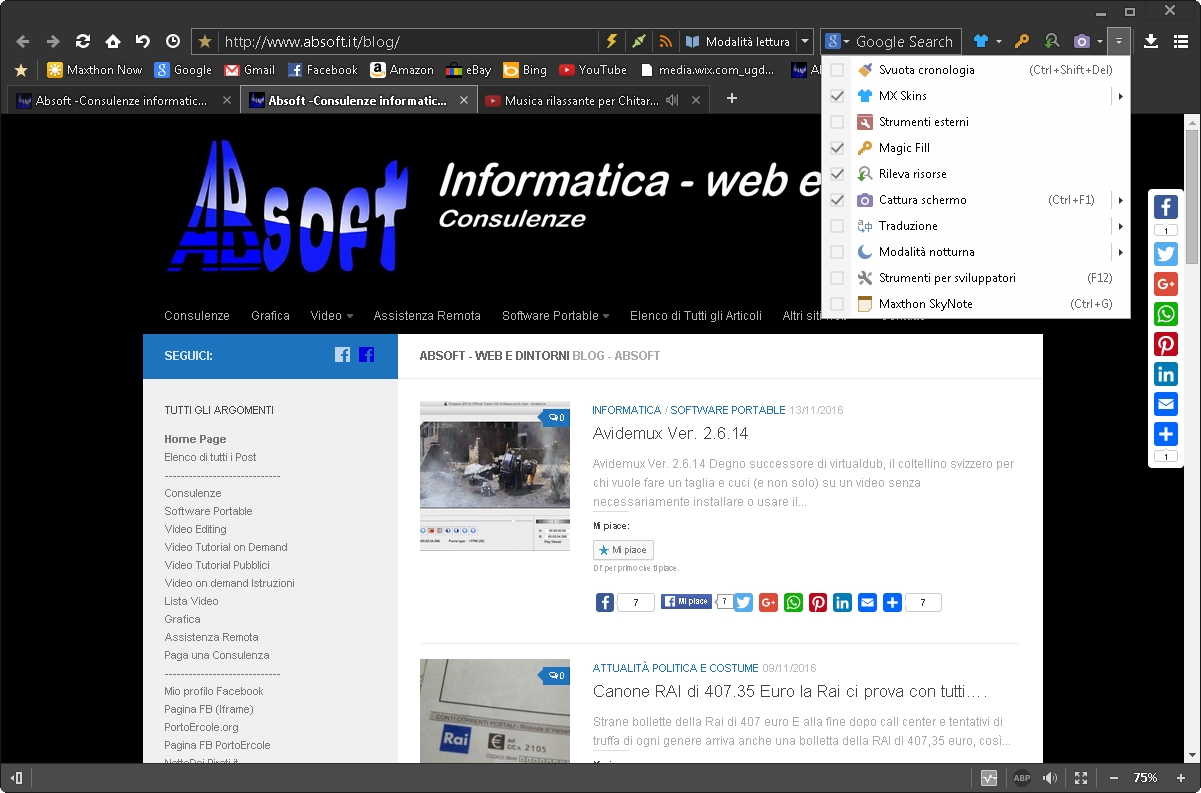Share by email in floating side bar
1201x793 pixels.
[1166, 404]
